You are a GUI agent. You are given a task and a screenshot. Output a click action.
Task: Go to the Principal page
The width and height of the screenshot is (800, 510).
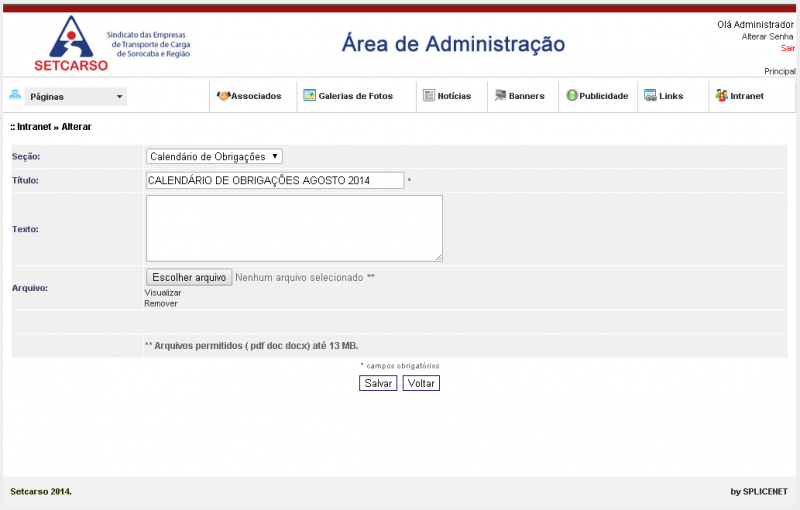pyautogui.click(x=780, y=71)
